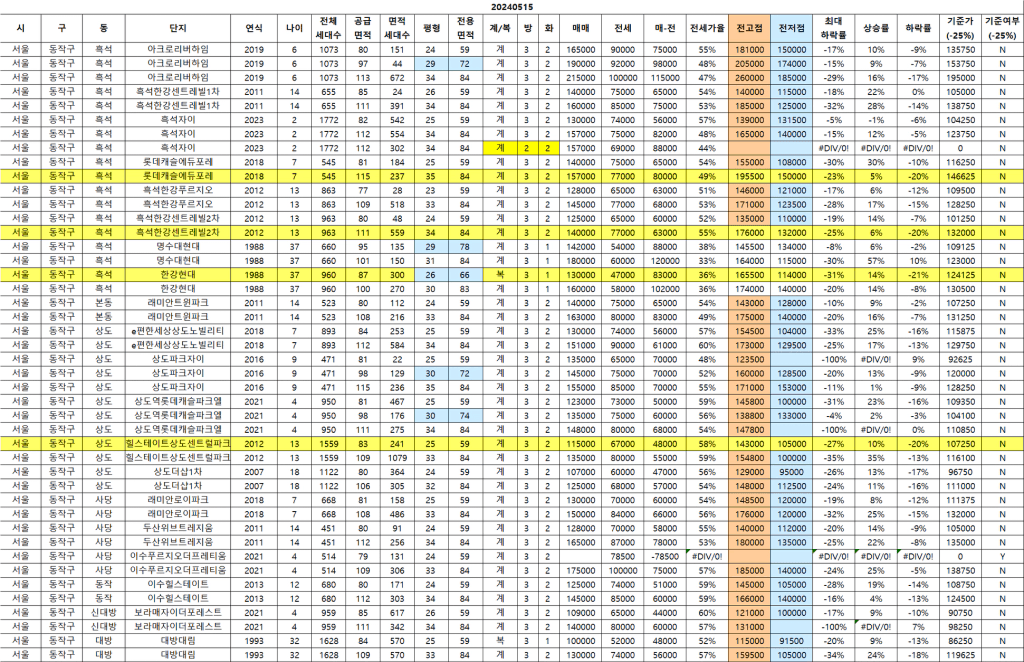Click the 면적 세대수 cell showing 617
1024x662 pixels.
click(x=397, y=612)
